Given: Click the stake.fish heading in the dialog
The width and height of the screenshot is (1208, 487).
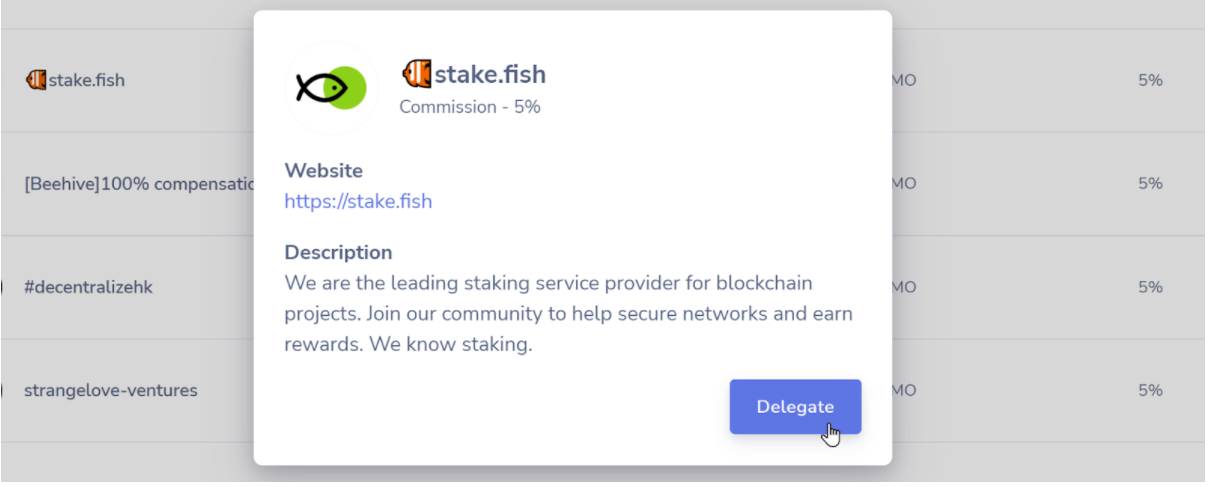Looking at the screenshot, I should pyautogui.click(x=490, y=74).
